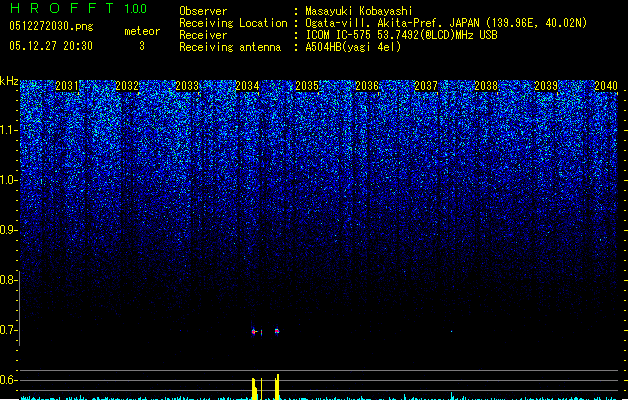Click the 0.9 kHz axis label

8,230
